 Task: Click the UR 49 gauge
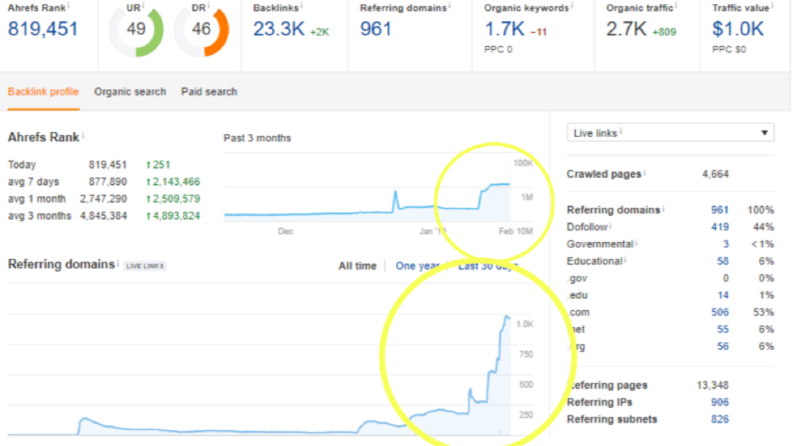coord(136,30)
